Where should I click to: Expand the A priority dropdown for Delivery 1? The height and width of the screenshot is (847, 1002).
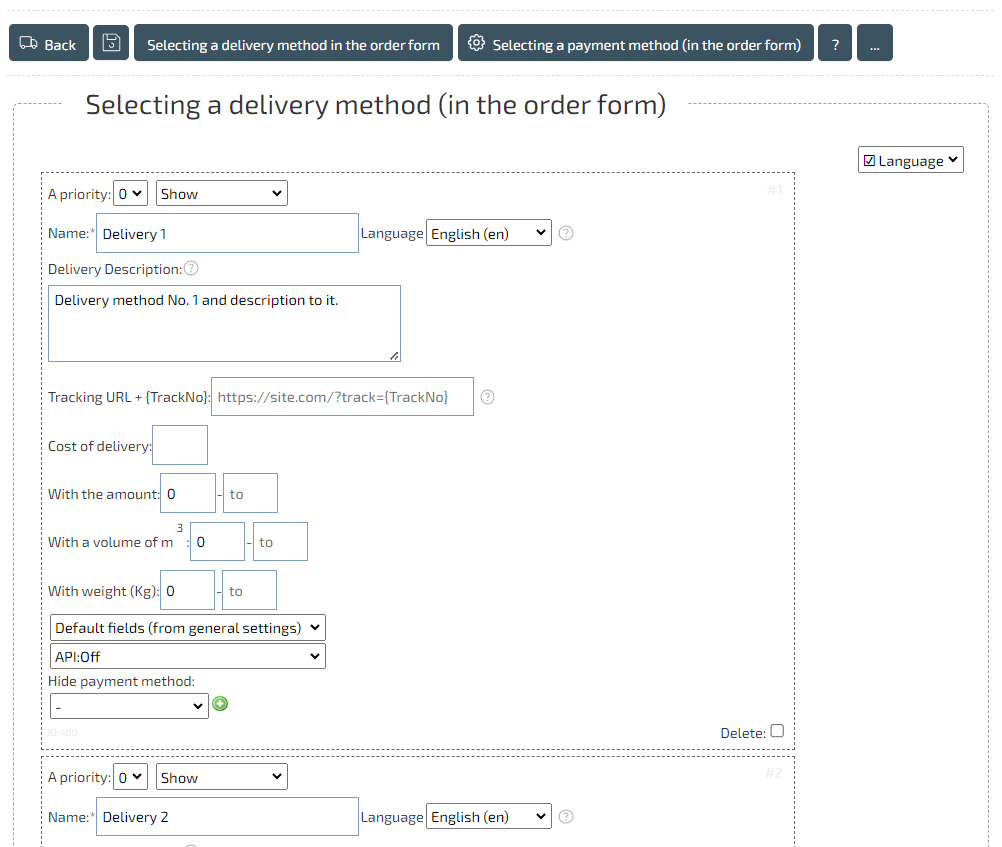coord(130,194)
